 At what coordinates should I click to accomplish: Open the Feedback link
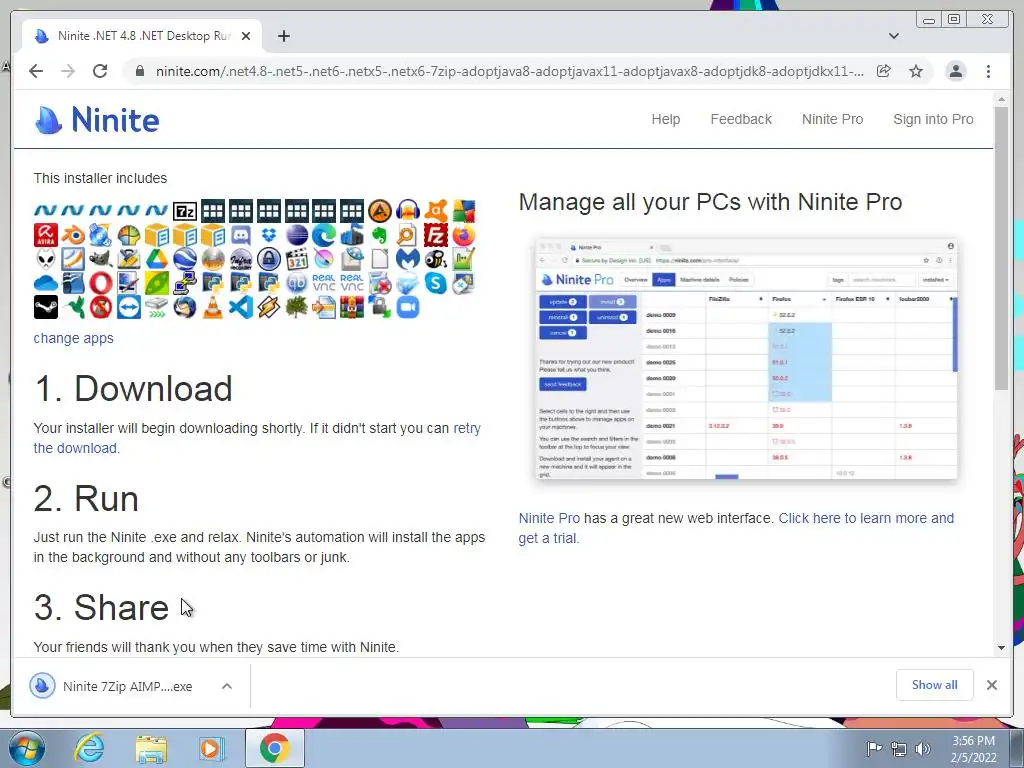coord(741,120)
